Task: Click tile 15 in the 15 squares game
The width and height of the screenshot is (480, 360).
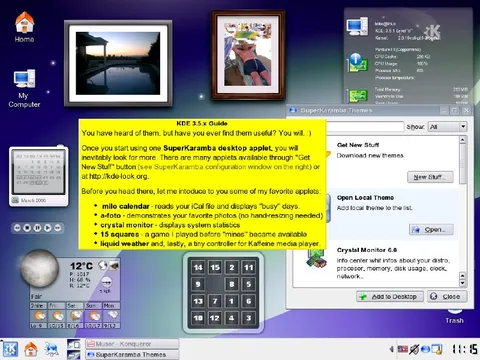Action: click(215, 267)
